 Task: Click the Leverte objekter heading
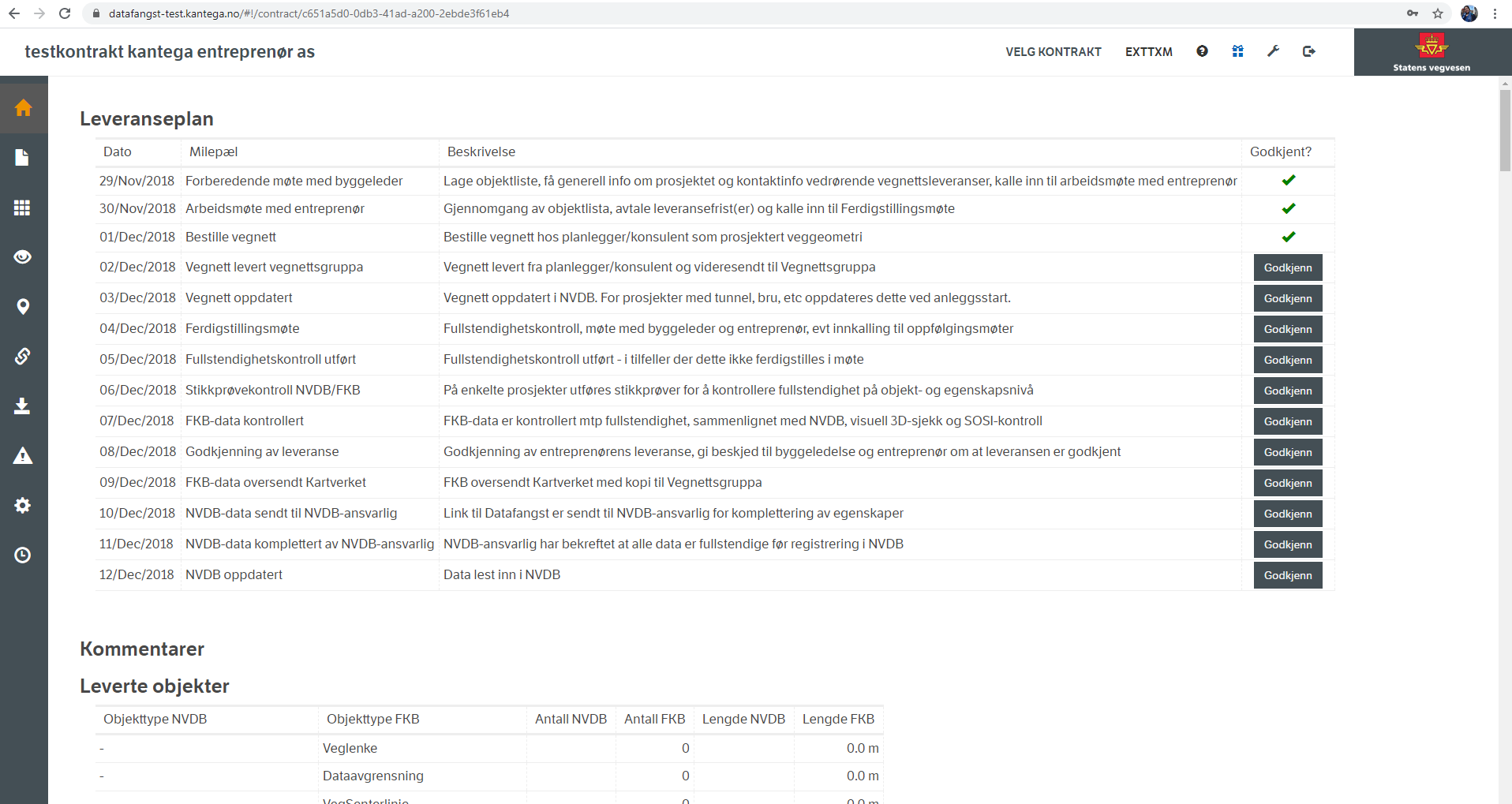(x=155, y=686)
